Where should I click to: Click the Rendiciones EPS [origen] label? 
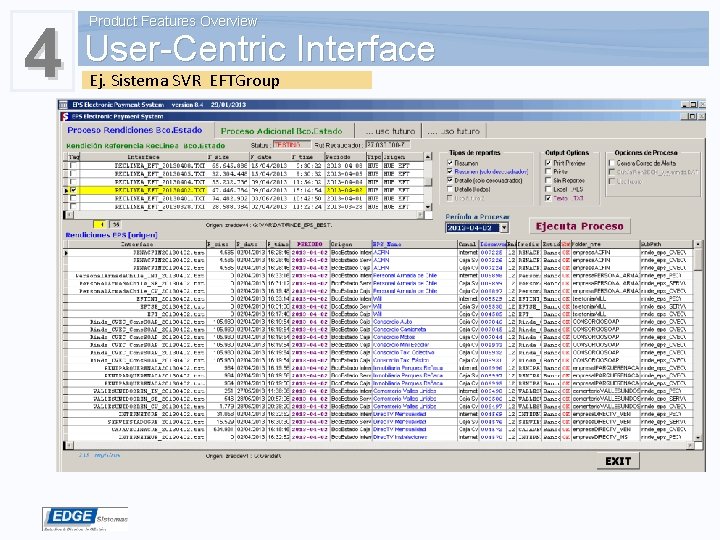click(112, 235)
